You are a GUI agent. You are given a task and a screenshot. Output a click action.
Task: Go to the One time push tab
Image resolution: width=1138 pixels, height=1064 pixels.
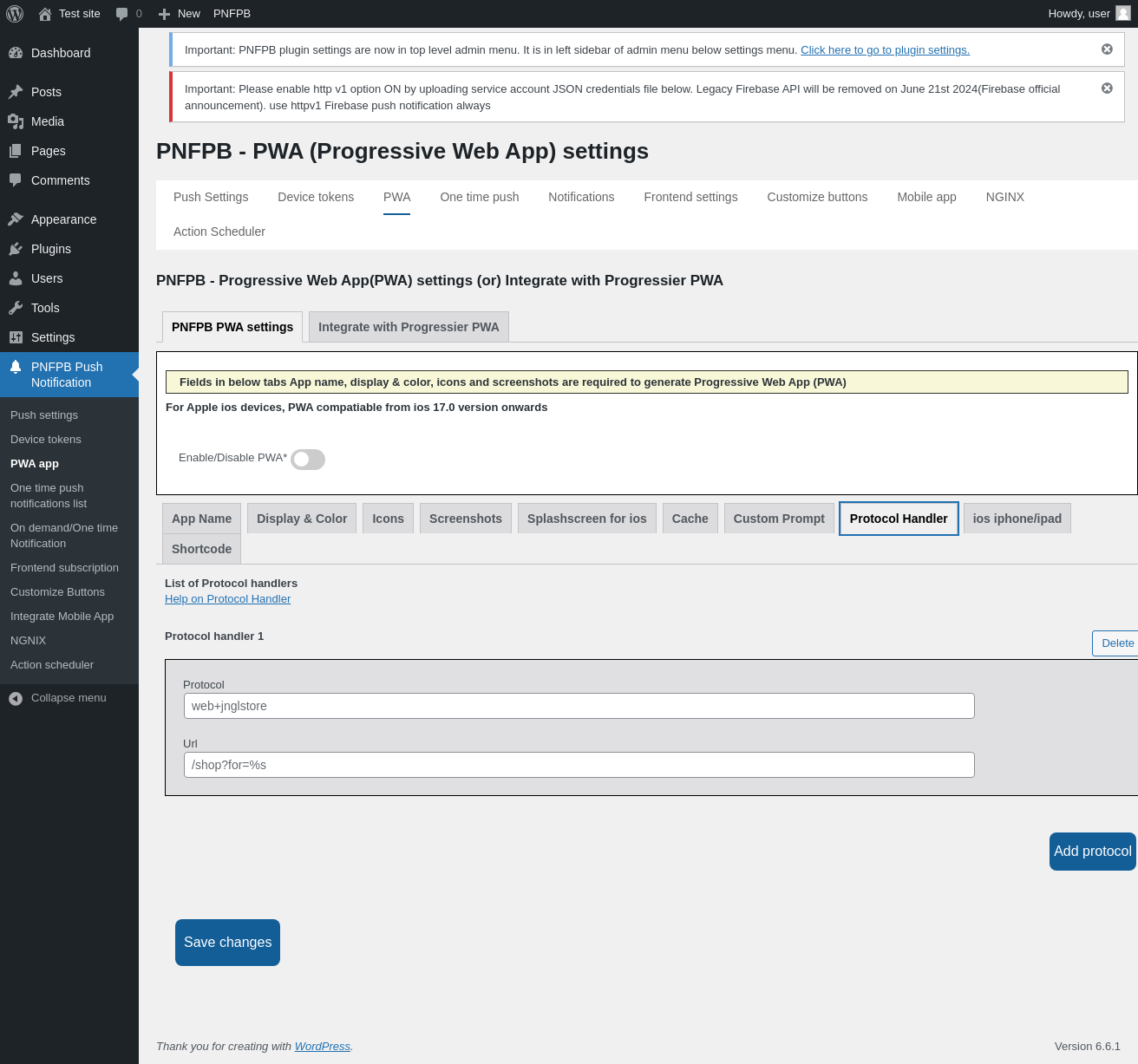tap(480, 197)
